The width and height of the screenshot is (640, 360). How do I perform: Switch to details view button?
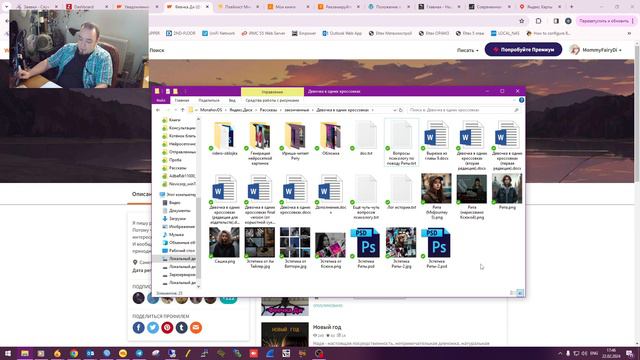[513, 293]
